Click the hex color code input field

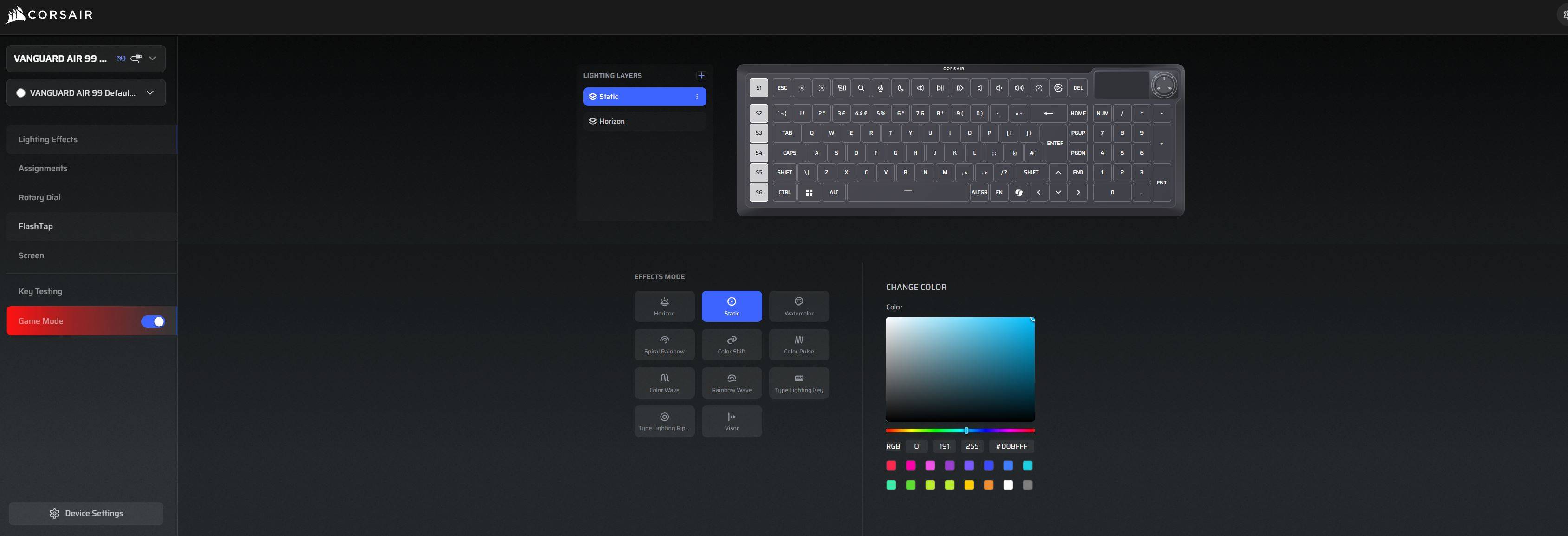point(1011,446)
